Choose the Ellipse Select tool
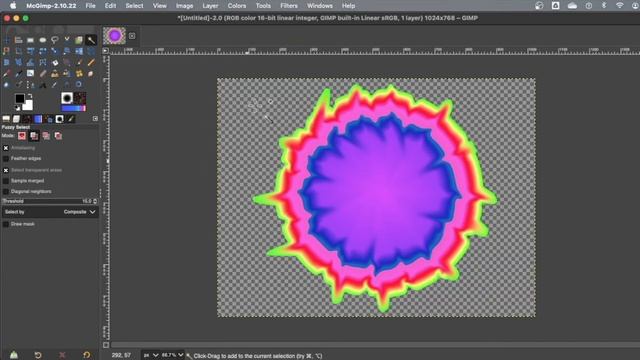The image size is (640, 360). (x=42, y=40)
